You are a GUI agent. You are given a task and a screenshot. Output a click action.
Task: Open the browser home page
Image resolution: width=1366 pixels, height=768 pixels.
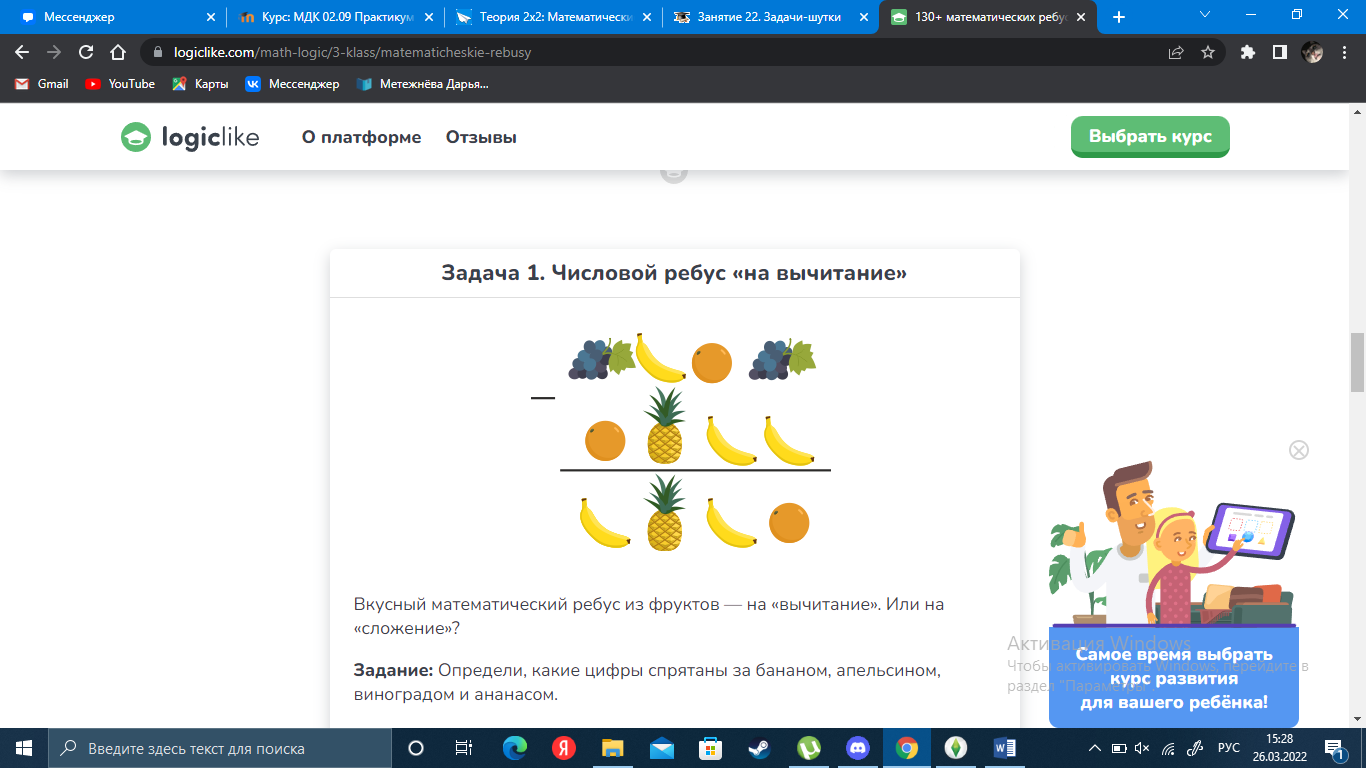(118, 52)
